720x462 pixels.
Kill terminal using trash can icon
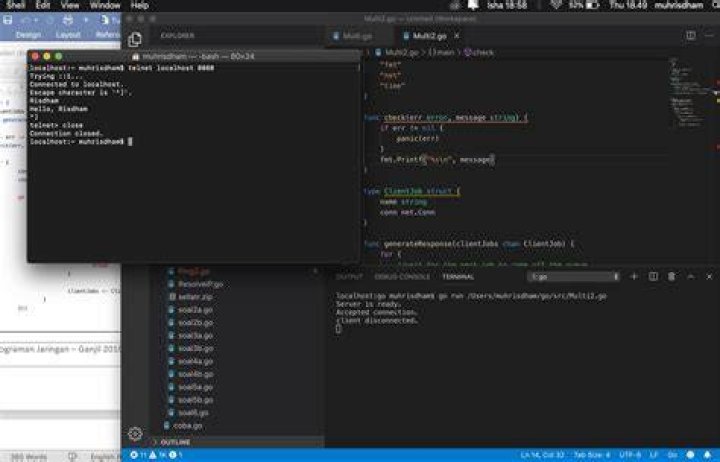tap(671, 276)
